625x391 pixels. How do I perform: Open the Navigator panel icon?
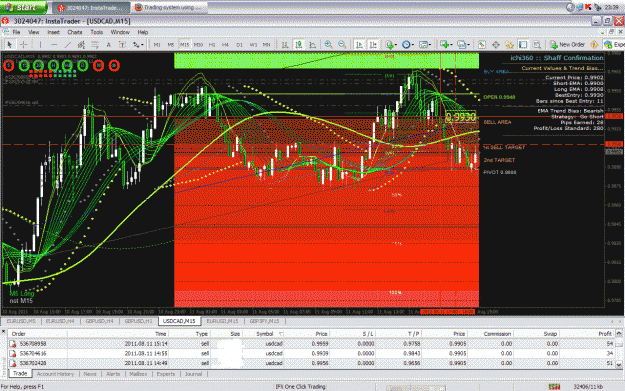tap(509, 45)
